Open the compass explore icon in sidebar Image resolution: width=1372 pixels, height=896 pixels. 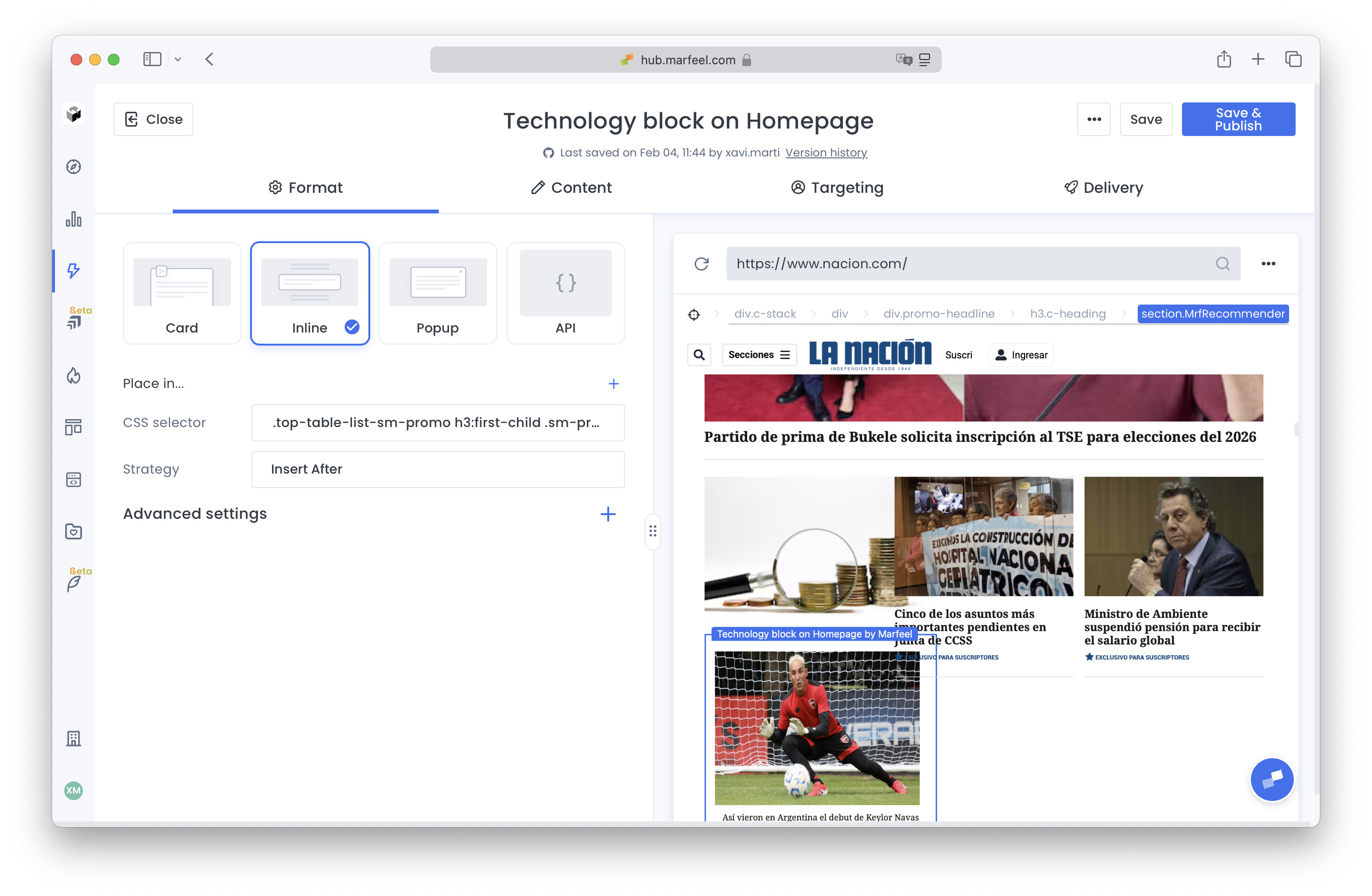click(x=73, y=167)
